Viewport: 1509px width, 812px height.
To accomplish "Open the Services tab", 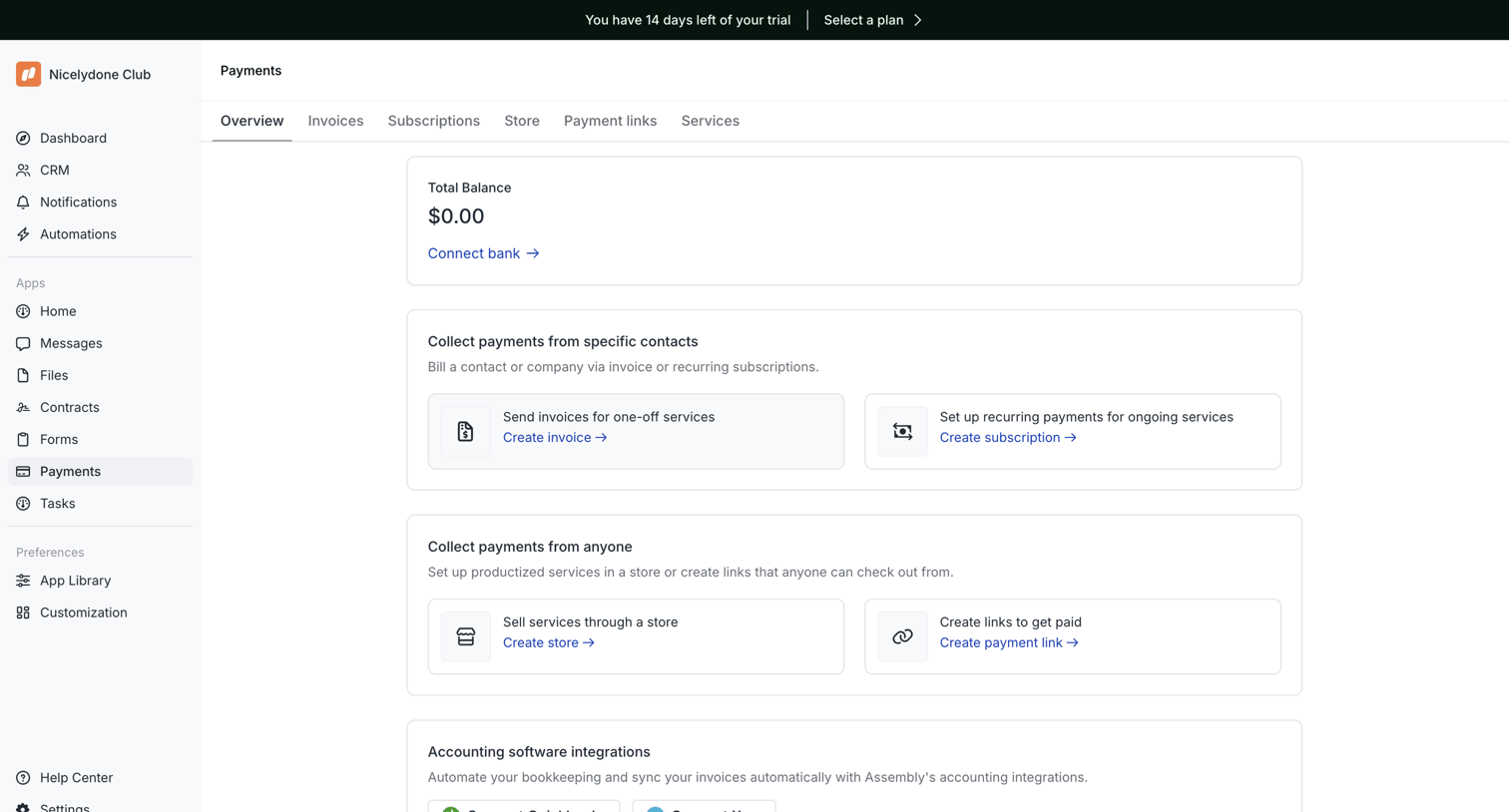I will [711, 121].
